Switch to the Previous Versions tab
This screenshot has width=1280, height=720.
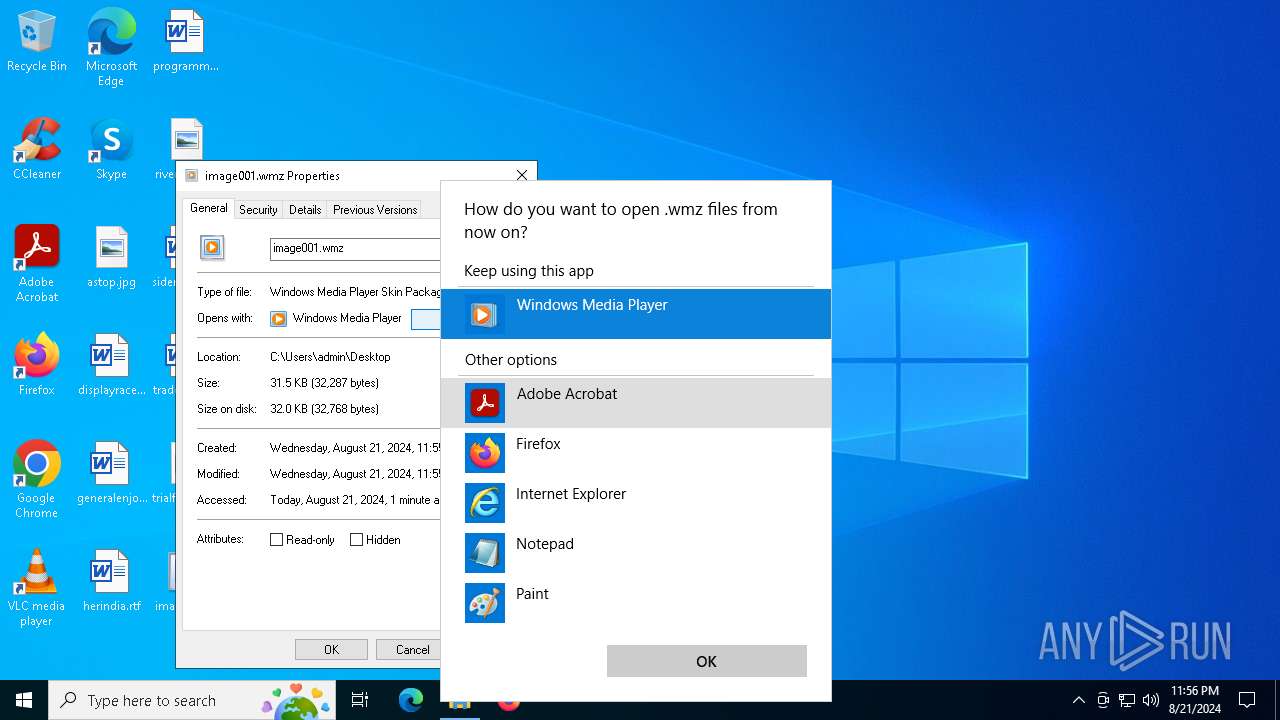[x=375, y=210]
